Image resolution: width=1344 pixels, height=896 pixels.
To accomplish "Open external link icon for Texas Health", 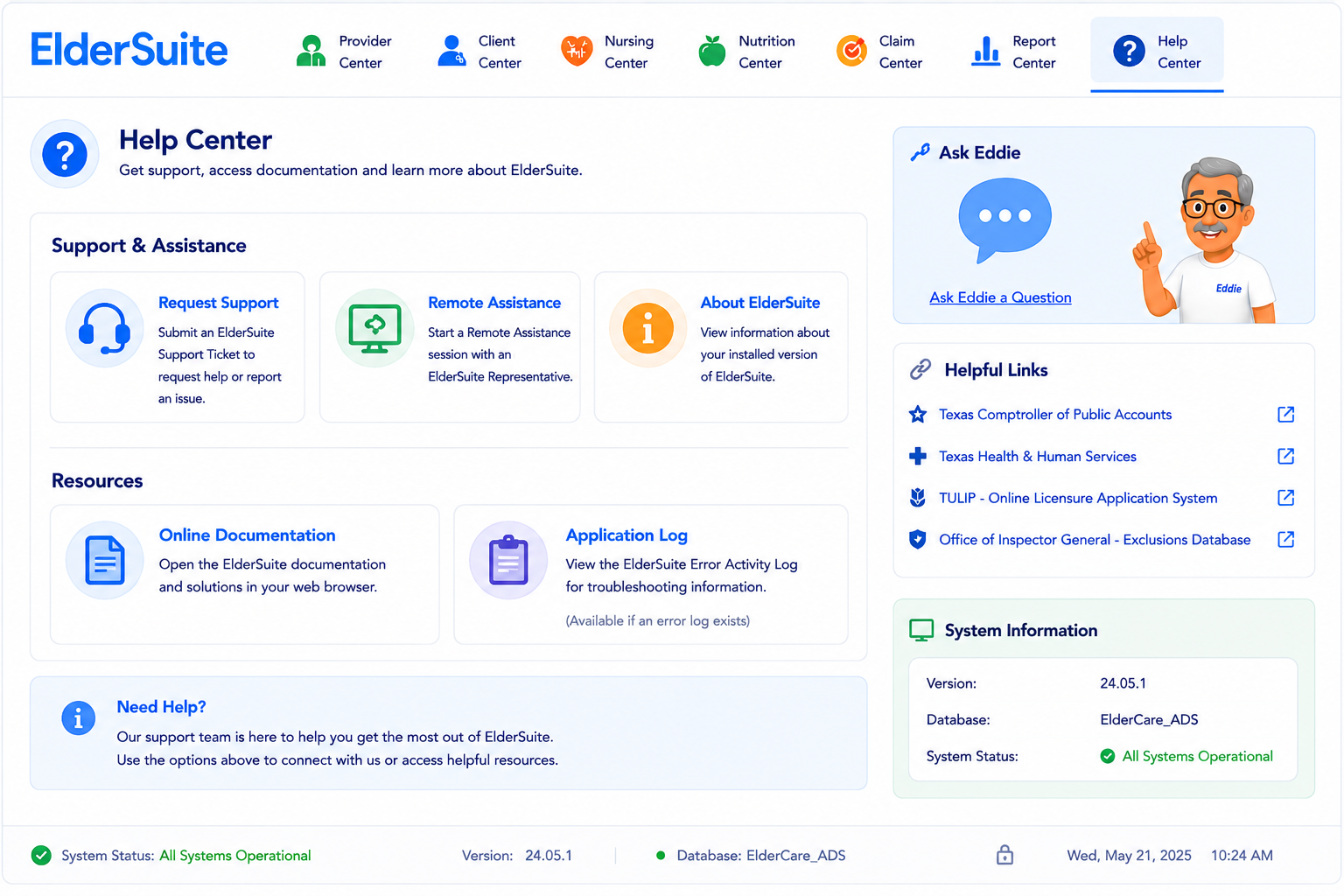I will [x=1285, y=456].
